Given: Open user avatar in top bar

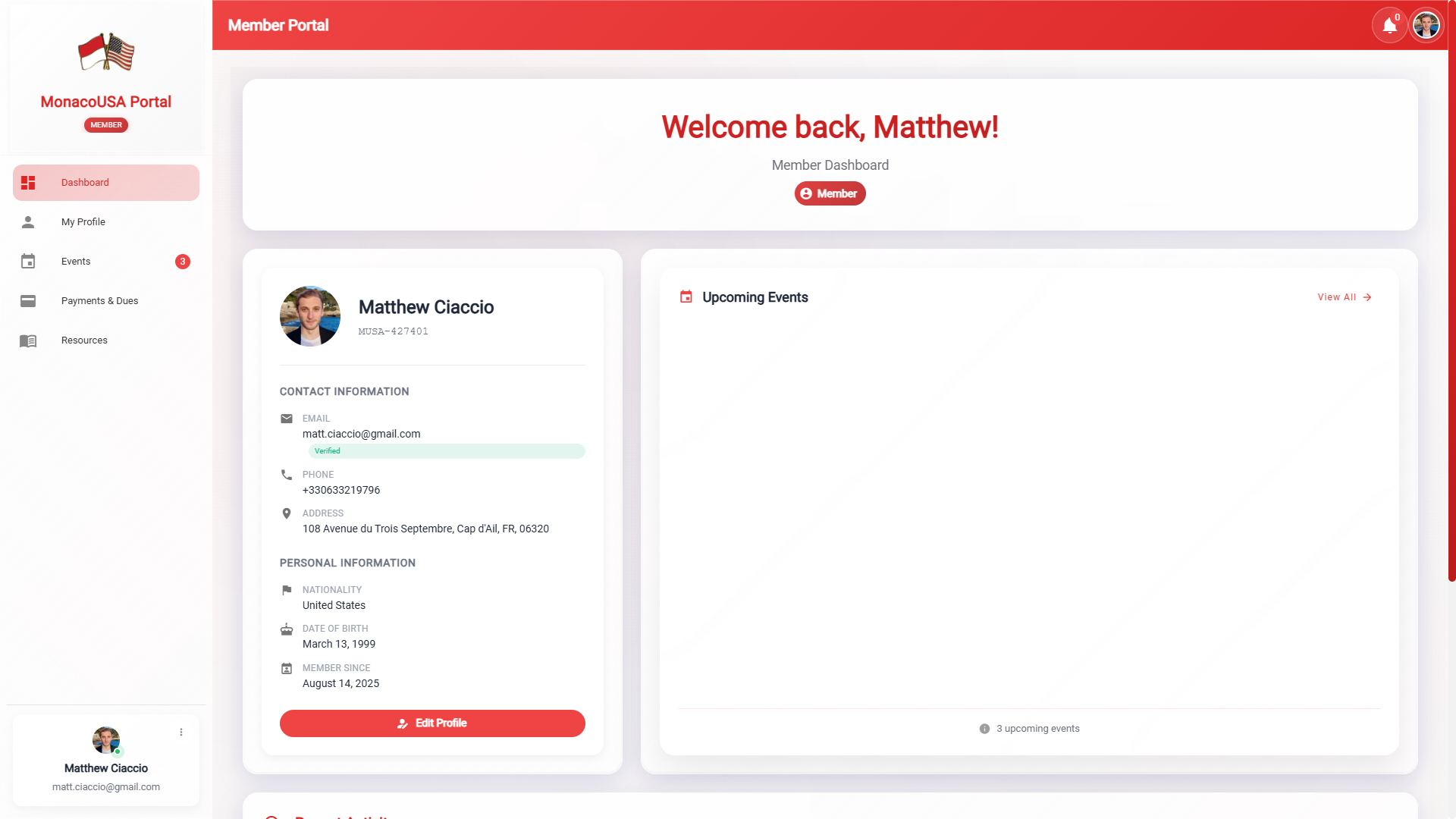Looking at the screenshot, I should tap(1426, 26).
